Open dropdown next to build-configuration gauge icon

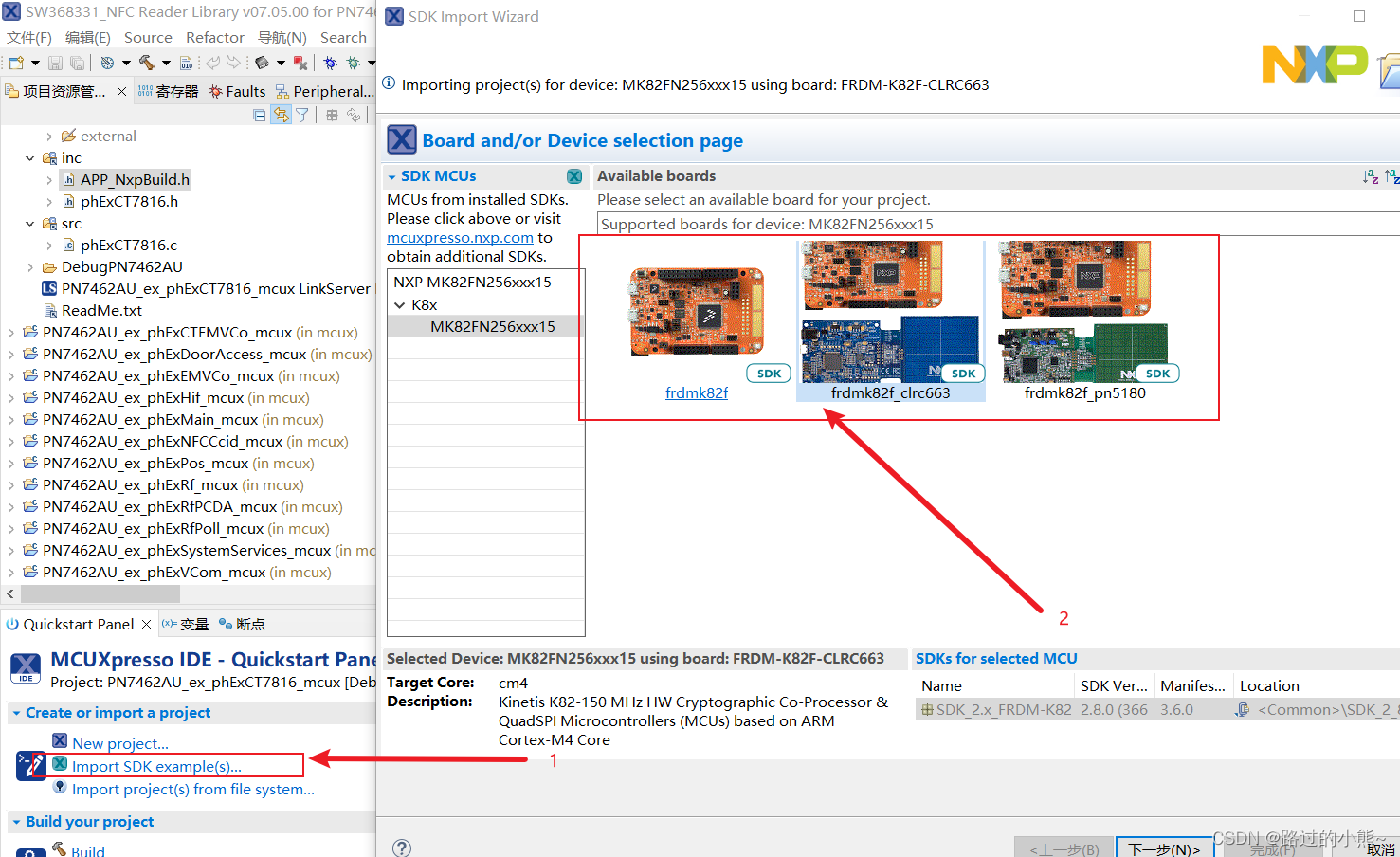click(x=126, y=63)
